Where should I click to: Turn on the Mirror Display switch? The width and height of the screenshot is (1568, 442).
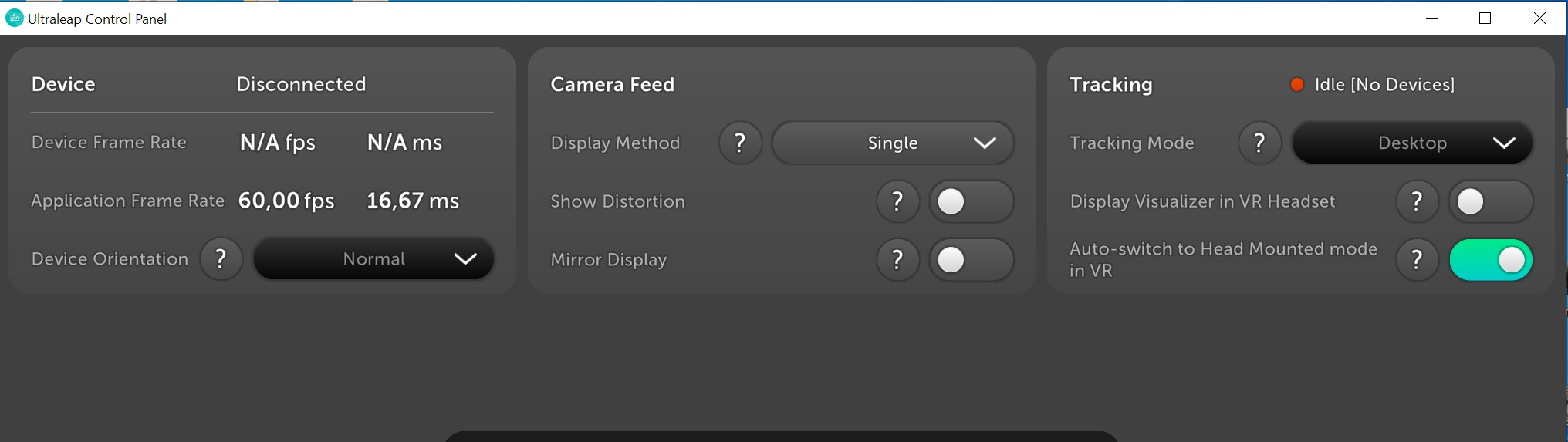coord(971,260)
